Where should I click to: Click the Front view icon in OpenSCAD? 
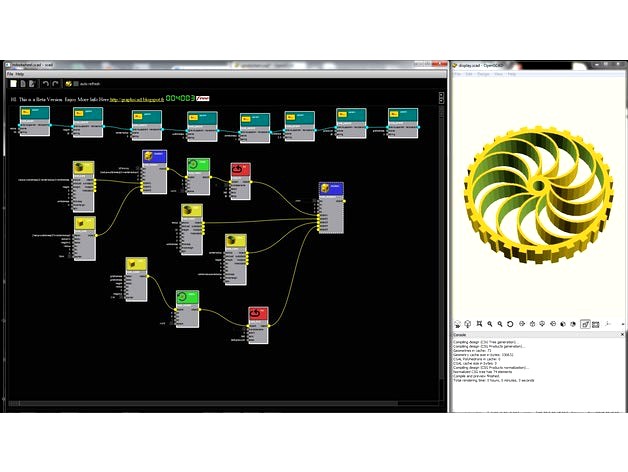coord(563,324)
